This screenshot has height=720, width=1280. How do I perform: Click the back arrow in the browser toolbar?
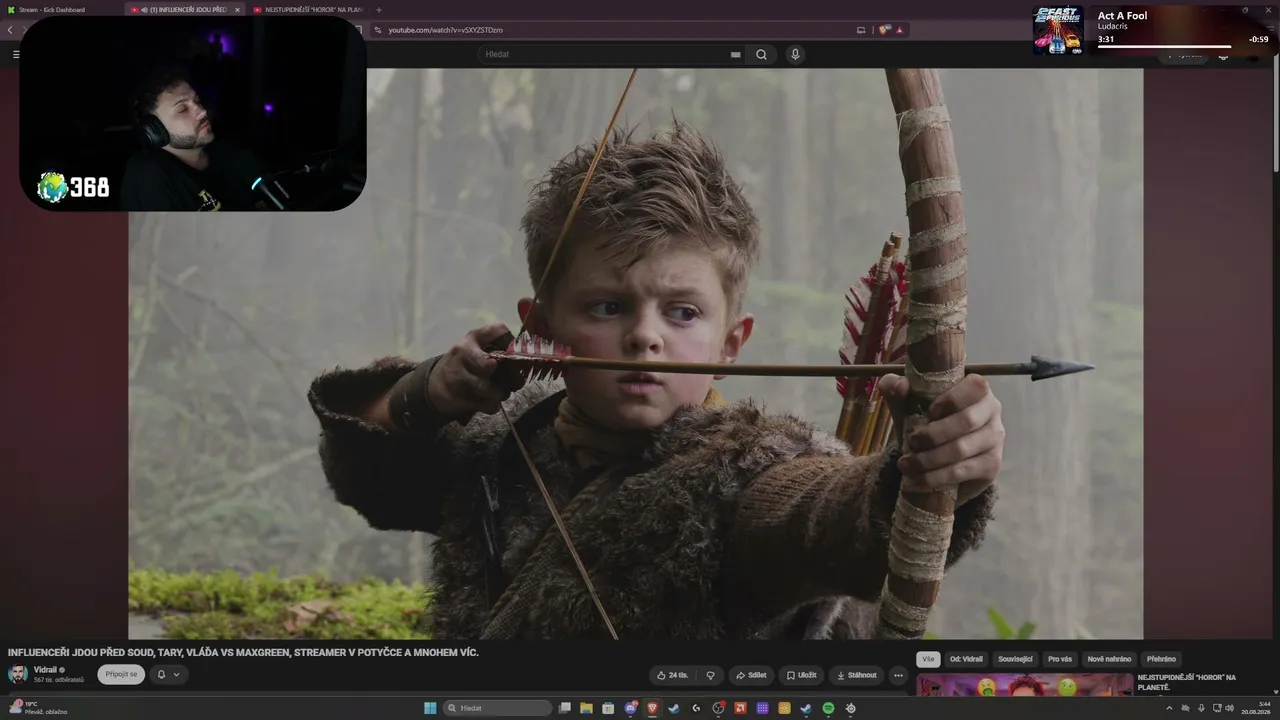(x=10, y=30)
